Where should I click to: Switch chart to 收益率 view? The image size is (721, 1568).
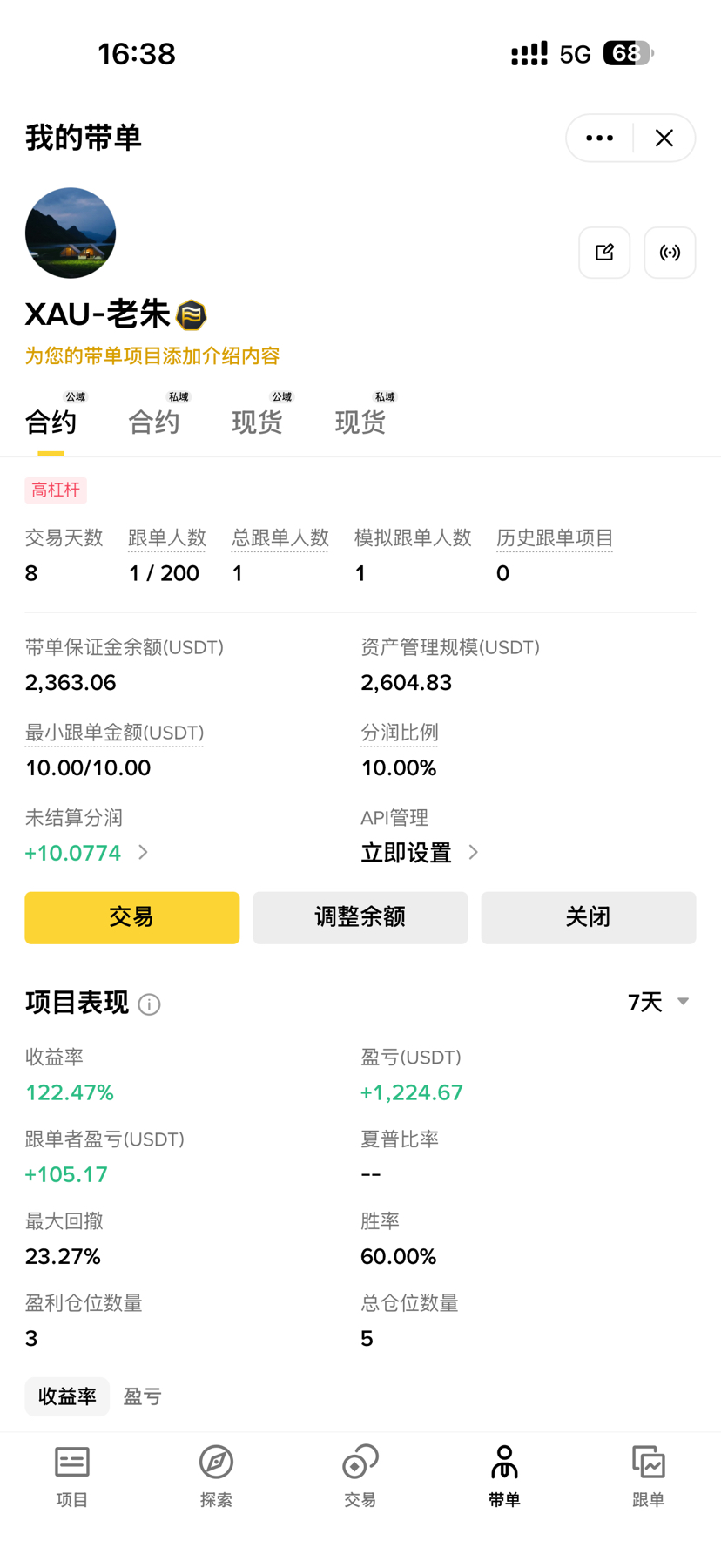coord(67,1396)
